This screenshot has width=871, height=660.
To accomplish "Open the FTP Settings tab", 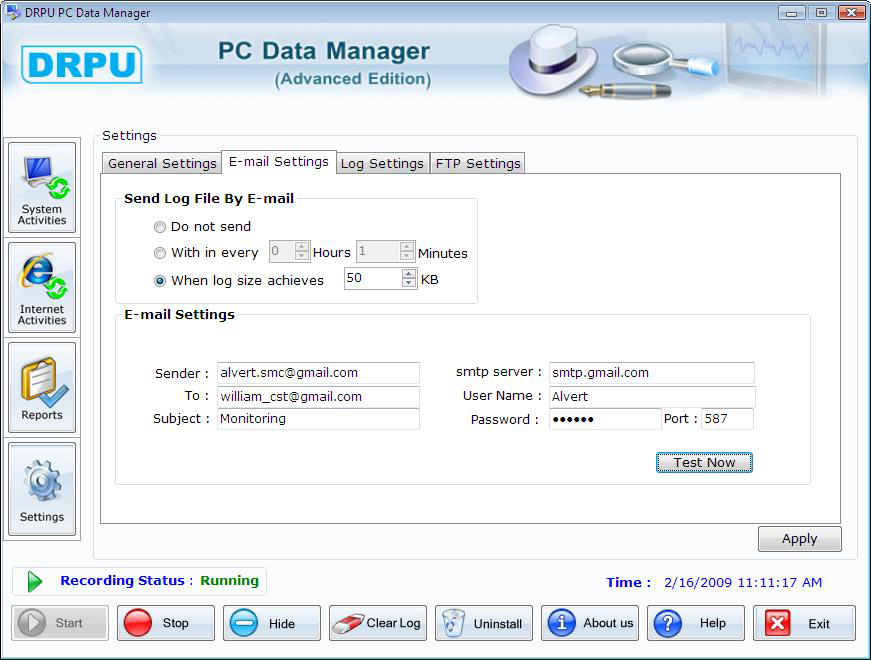I will [x=478, y=163].
